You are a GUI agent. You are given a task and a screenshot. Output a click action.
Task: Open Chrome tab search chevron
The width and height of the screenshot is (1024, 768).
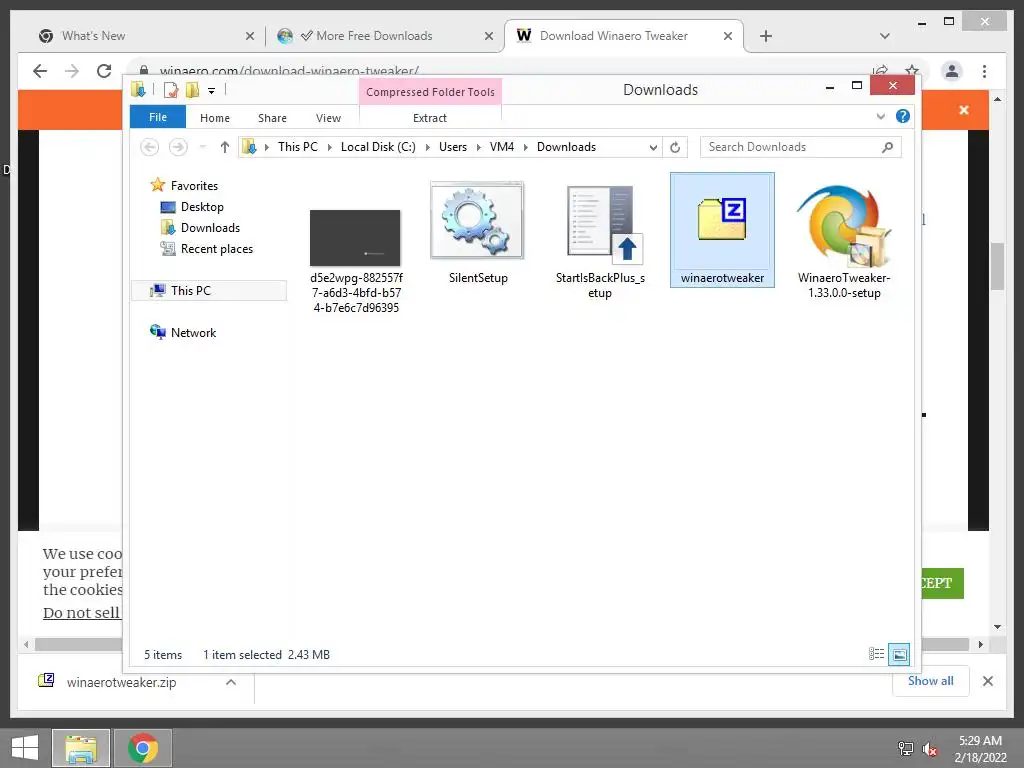(x=884, y=36)
